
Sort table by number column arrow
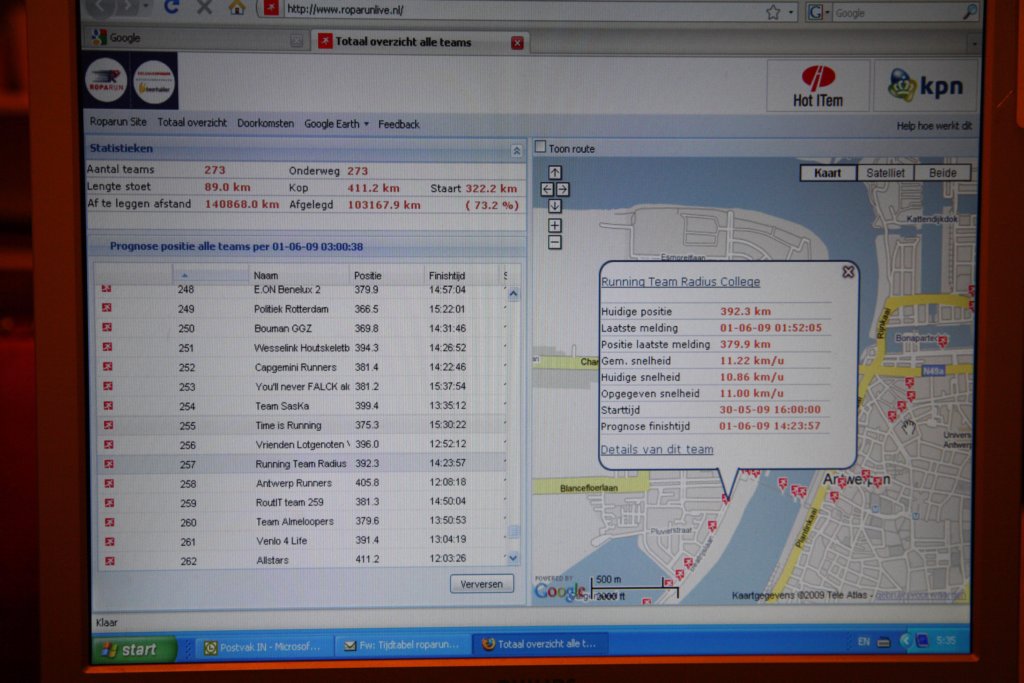(x=185, y=275)
